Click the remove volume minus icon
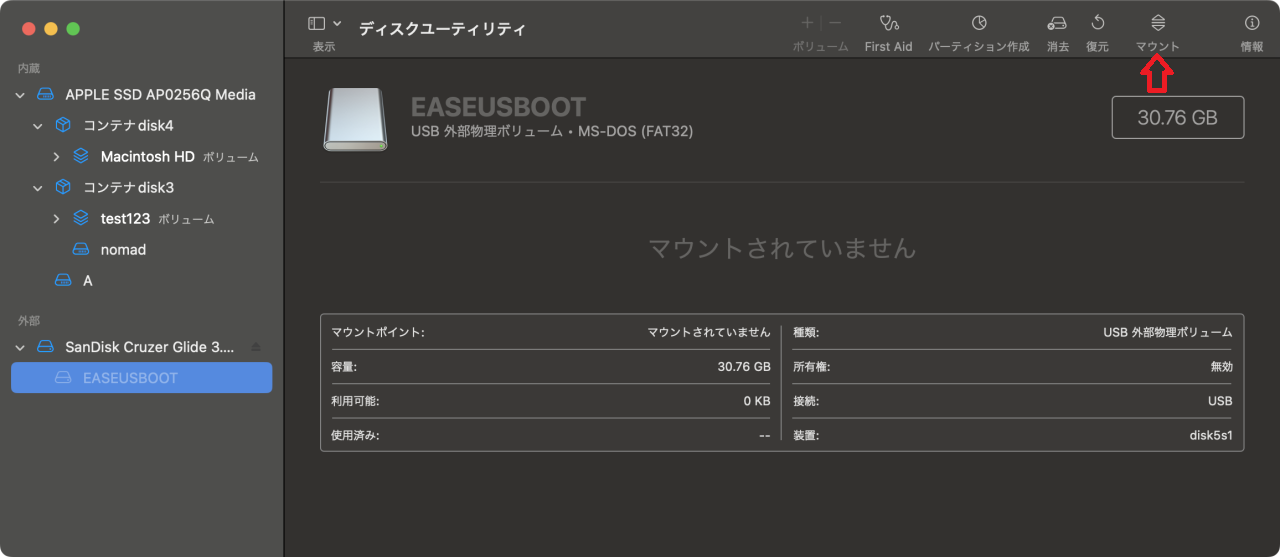1280x557 pixels. [x=835, y=24]
